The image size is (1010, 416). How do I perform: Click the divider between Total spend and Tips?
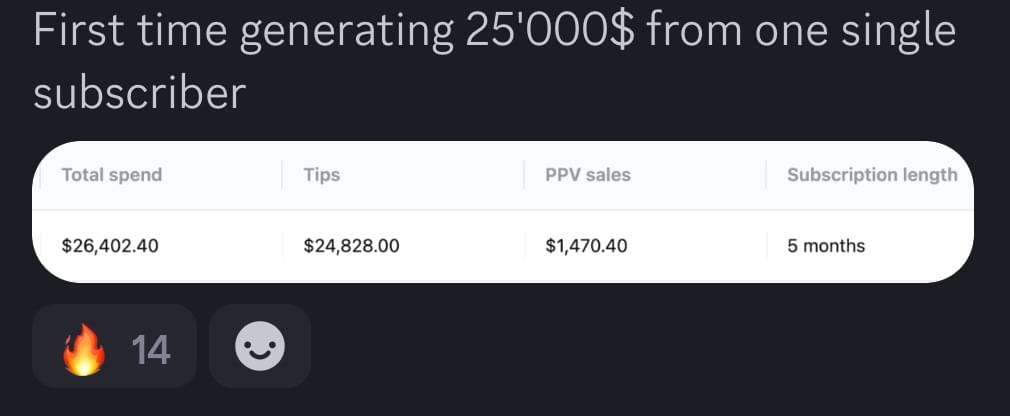click(282, 175)
